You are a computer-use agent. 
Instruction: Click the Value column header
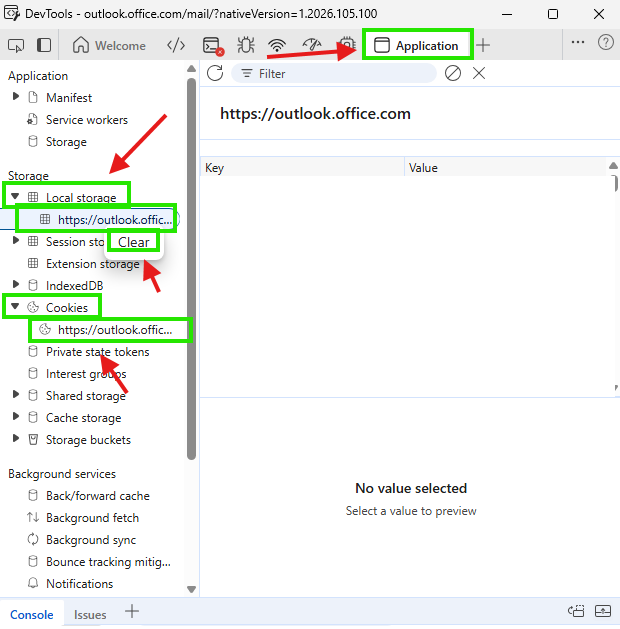coord(505,168)
